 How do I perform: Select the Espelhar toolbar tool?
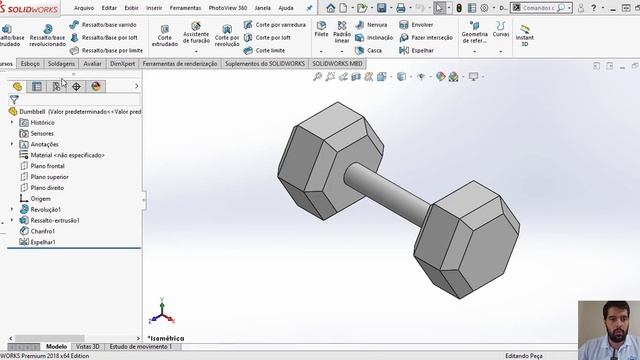pyautogui.click(x=416, y=51)
